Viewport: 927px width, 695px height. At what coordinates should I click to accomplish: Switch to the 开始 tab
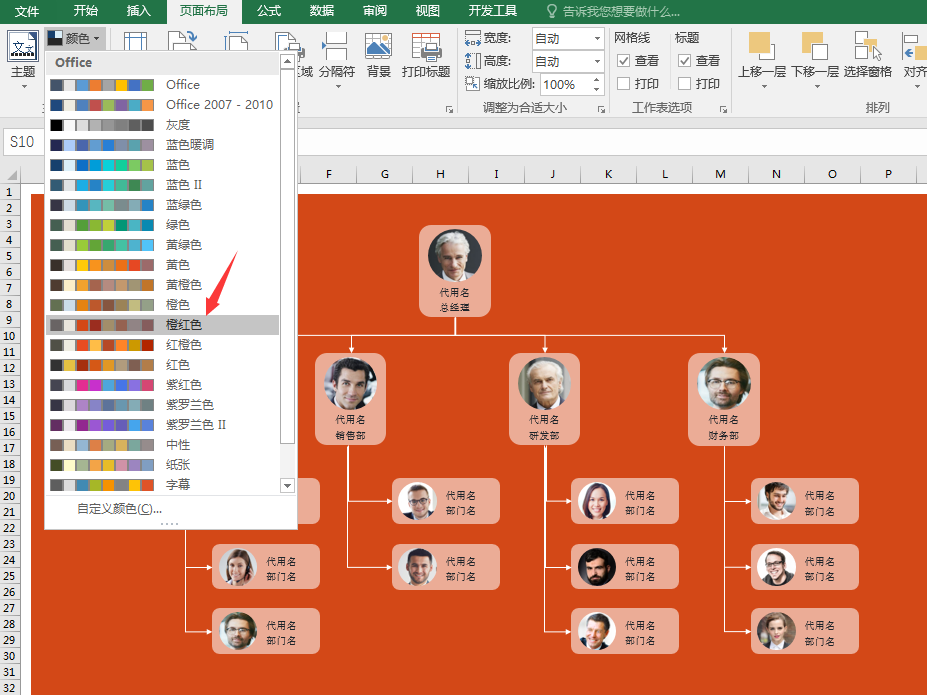click(86, 11)
